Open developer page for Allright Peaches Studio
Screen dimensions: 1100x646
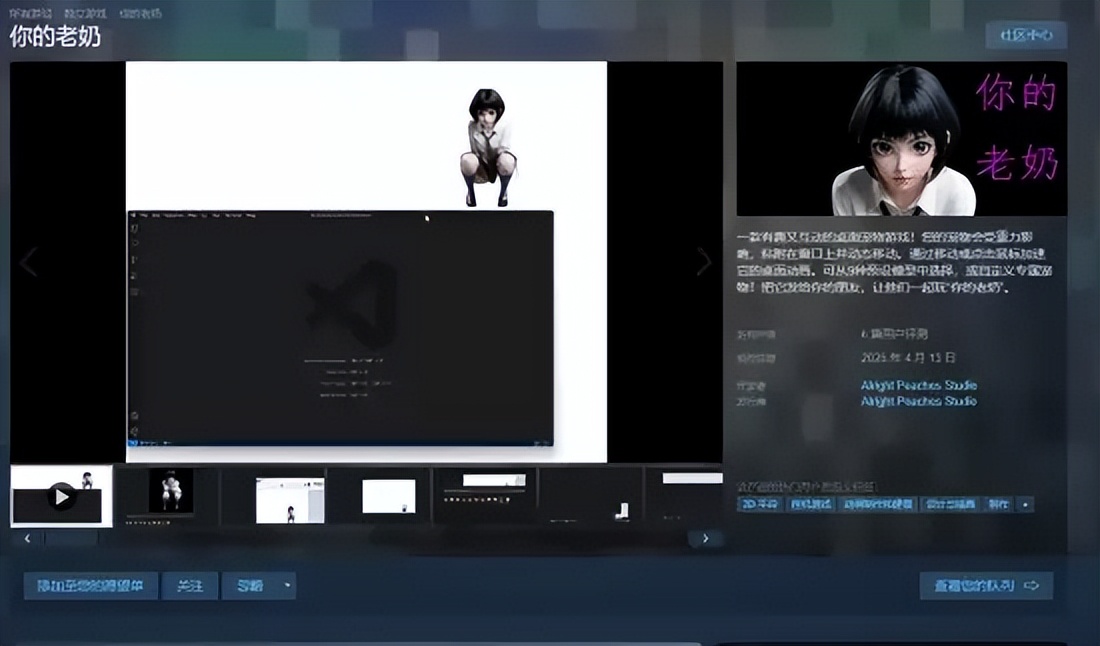919,384
